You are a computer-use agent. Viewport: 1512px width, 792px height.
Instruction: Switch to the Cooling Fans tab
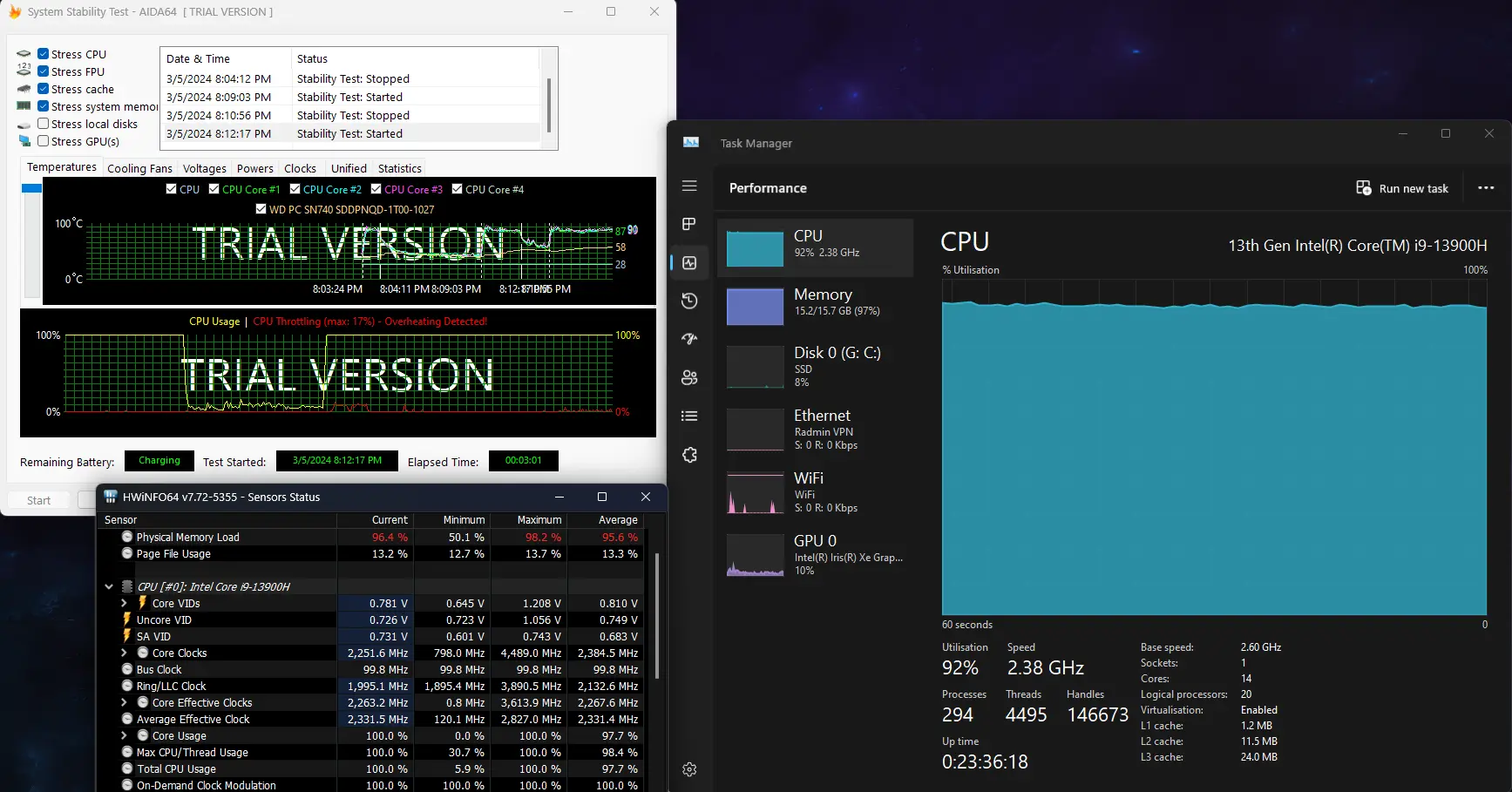(x=139, y=168)
